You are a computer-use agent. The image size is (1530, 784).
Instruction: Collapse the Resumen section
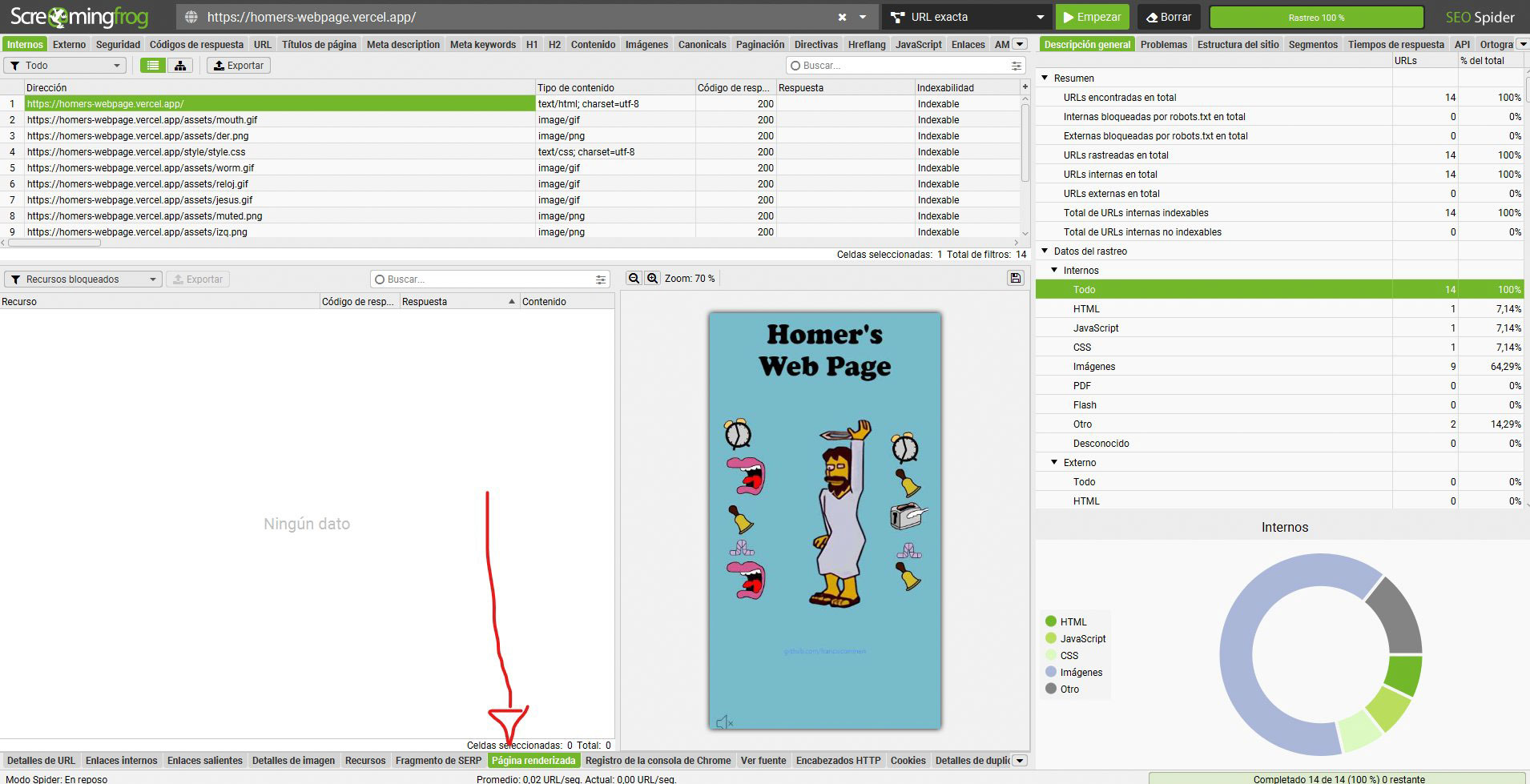click(1045, 78)
